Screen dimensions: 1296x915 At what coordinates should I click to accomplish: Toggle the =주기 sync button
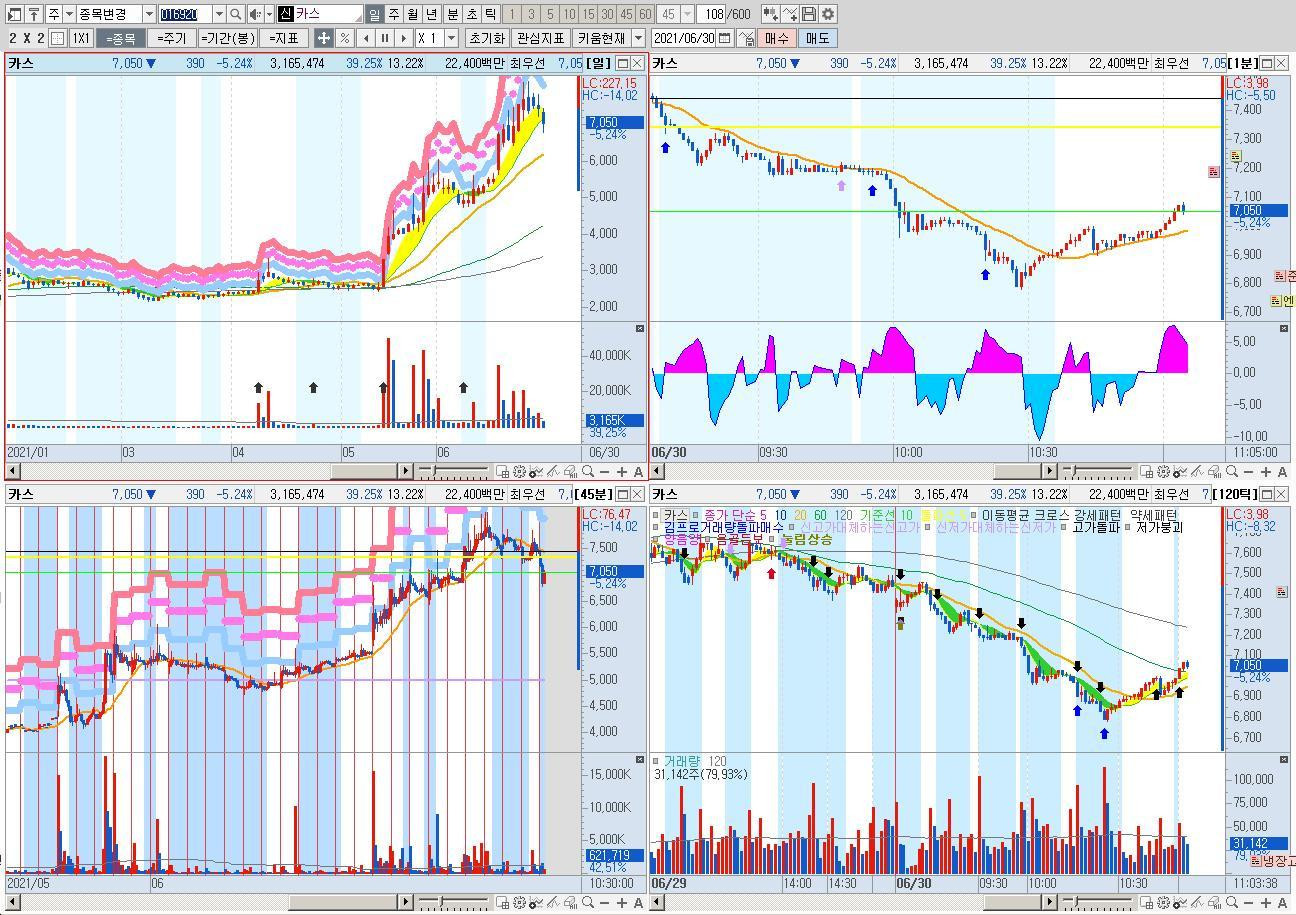click(x=171, y=38)
